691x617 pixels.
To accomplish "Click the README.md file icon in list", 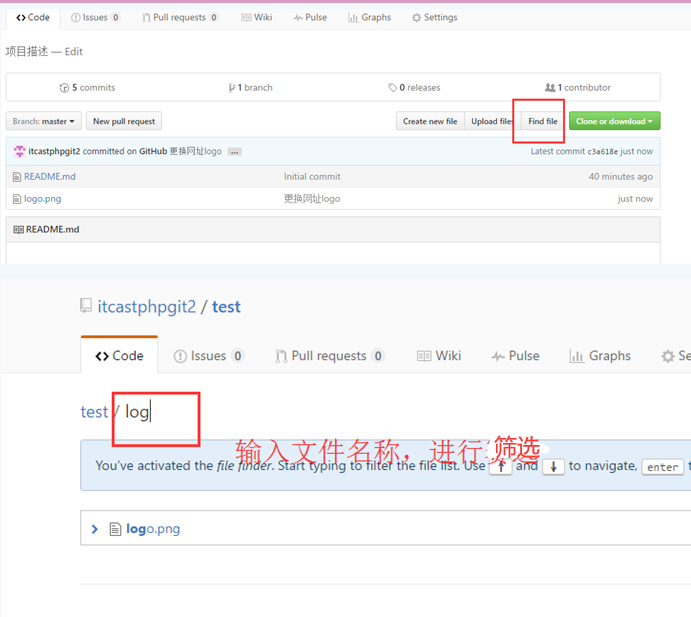I will pyautogui.click(x=17, y=177).
